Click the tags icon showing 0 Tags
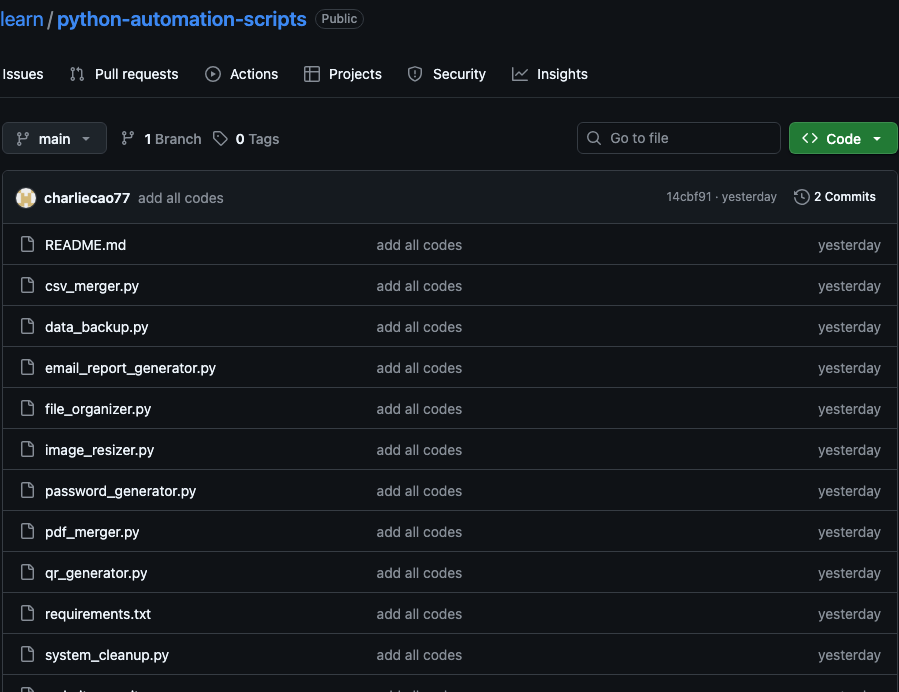 coord(222,138)
